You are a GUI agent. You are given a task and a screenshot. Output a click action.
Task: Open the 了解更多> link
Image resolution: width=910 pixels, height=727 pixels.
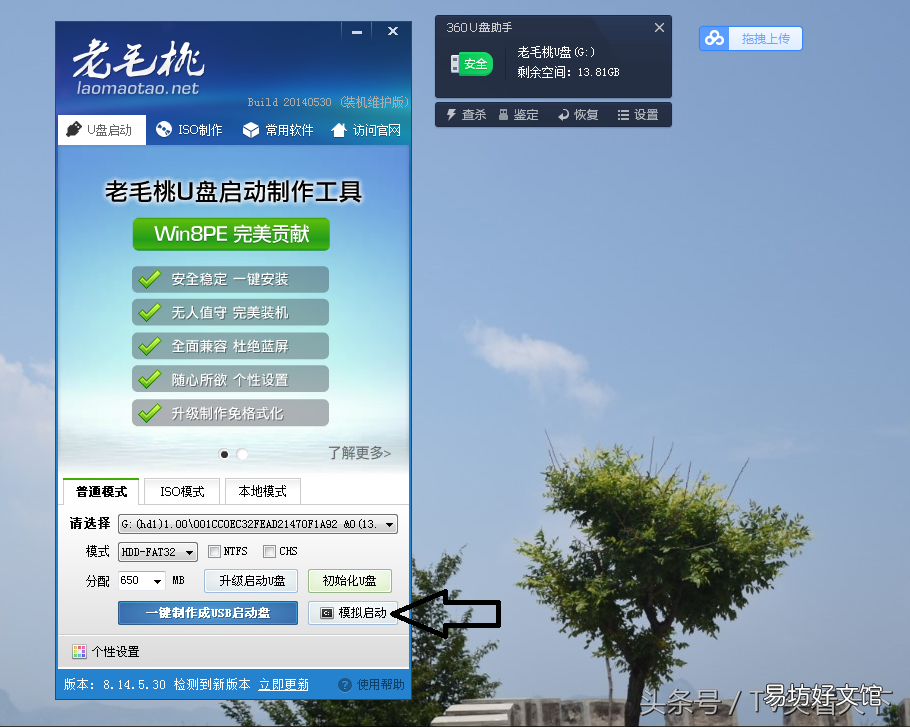tap(359, 453)
